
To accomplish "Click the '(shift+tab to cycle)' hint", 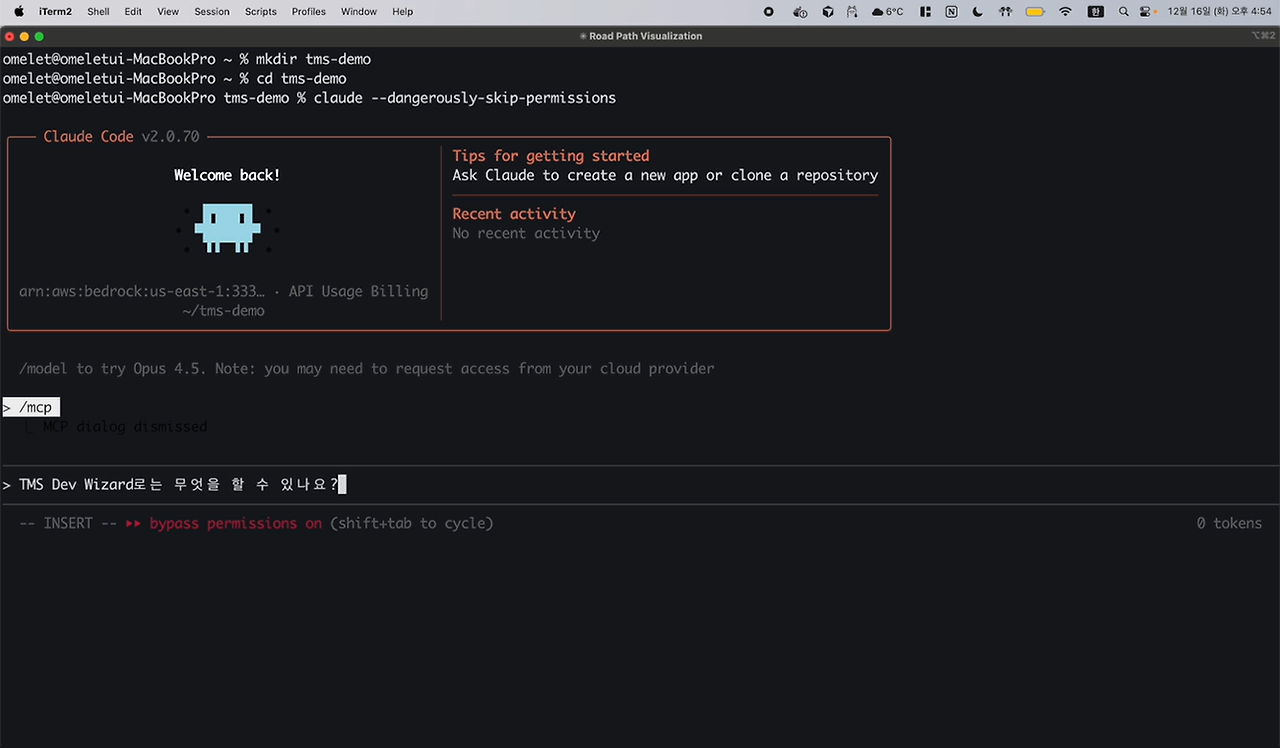I will [412, 523].
